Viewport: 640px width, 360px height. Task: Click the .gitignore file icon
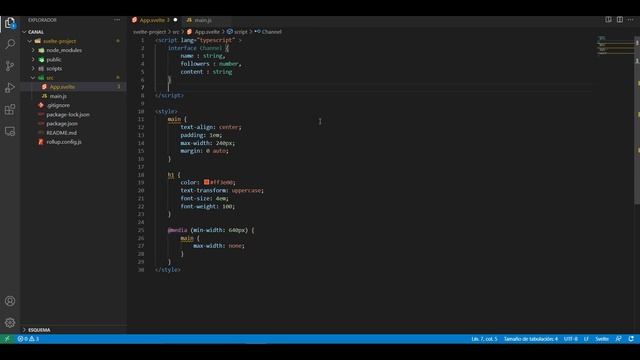[41, 105]
